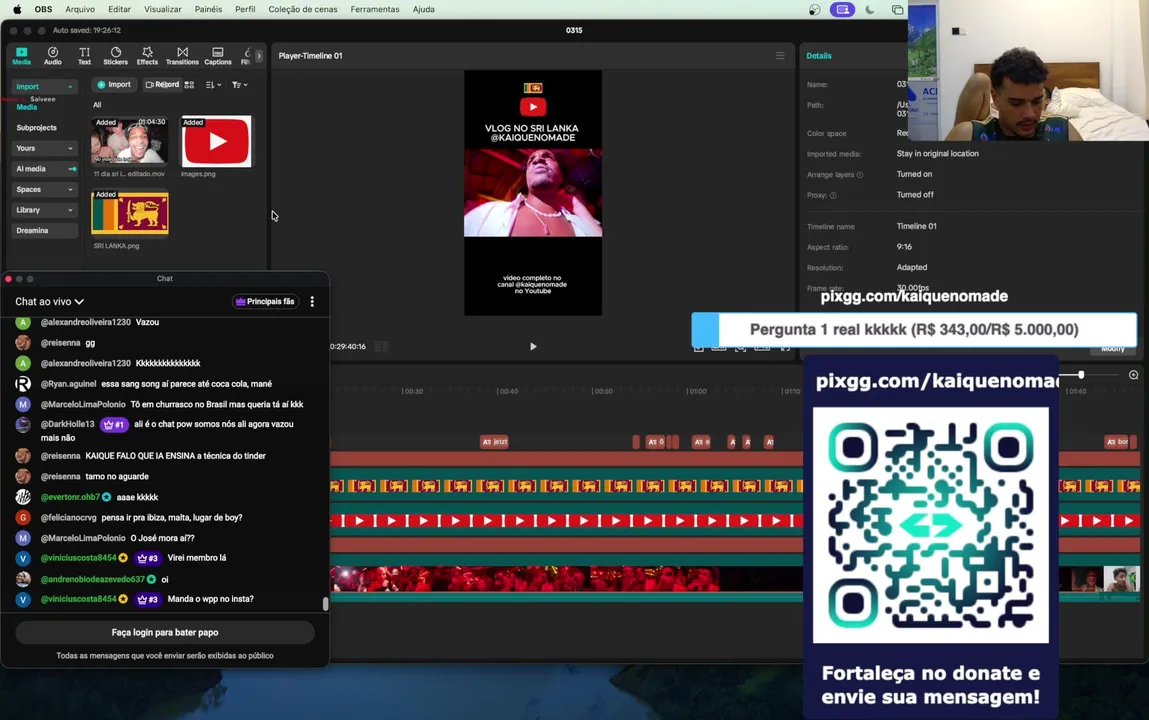Click username @evertonr.ohb7 in chat
The width and height of the screenshot is (1149, 720).
70,497
